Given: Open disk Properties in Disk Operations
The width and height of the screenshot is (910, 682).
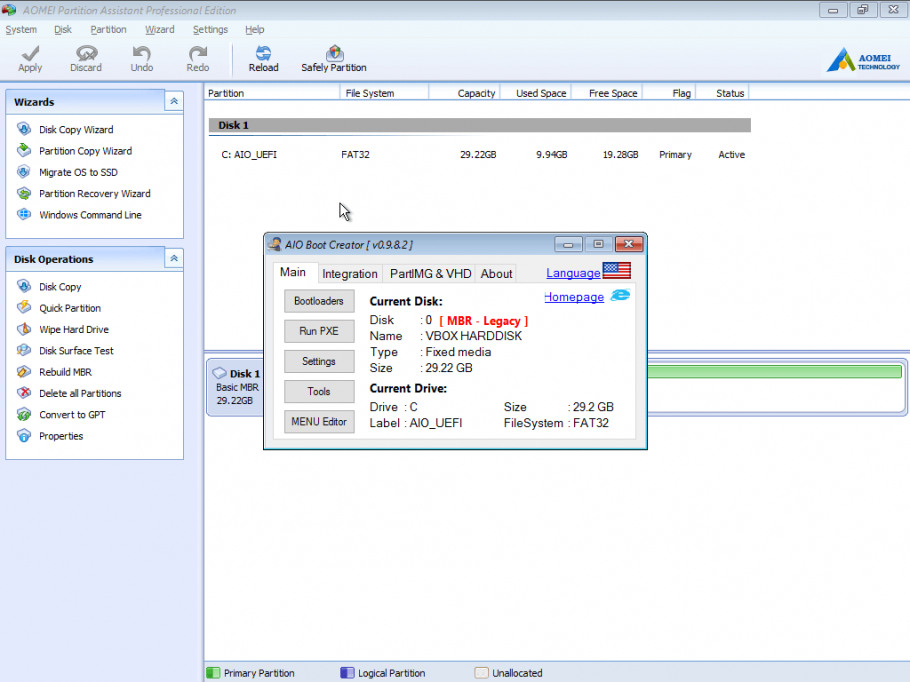Looking at the screenshot, I should coord(61,436).
